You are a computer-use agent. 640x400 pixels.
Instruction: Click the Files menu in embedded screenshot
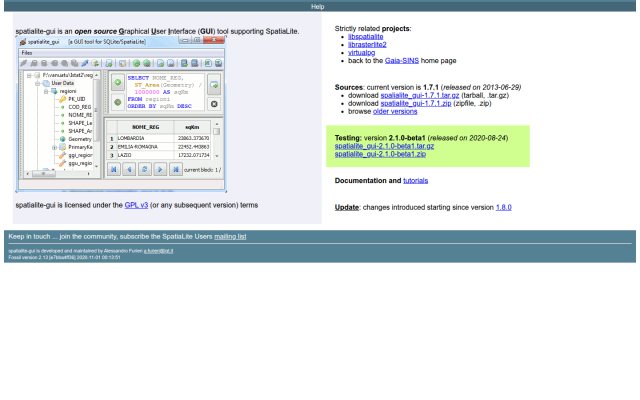(27, 53)
